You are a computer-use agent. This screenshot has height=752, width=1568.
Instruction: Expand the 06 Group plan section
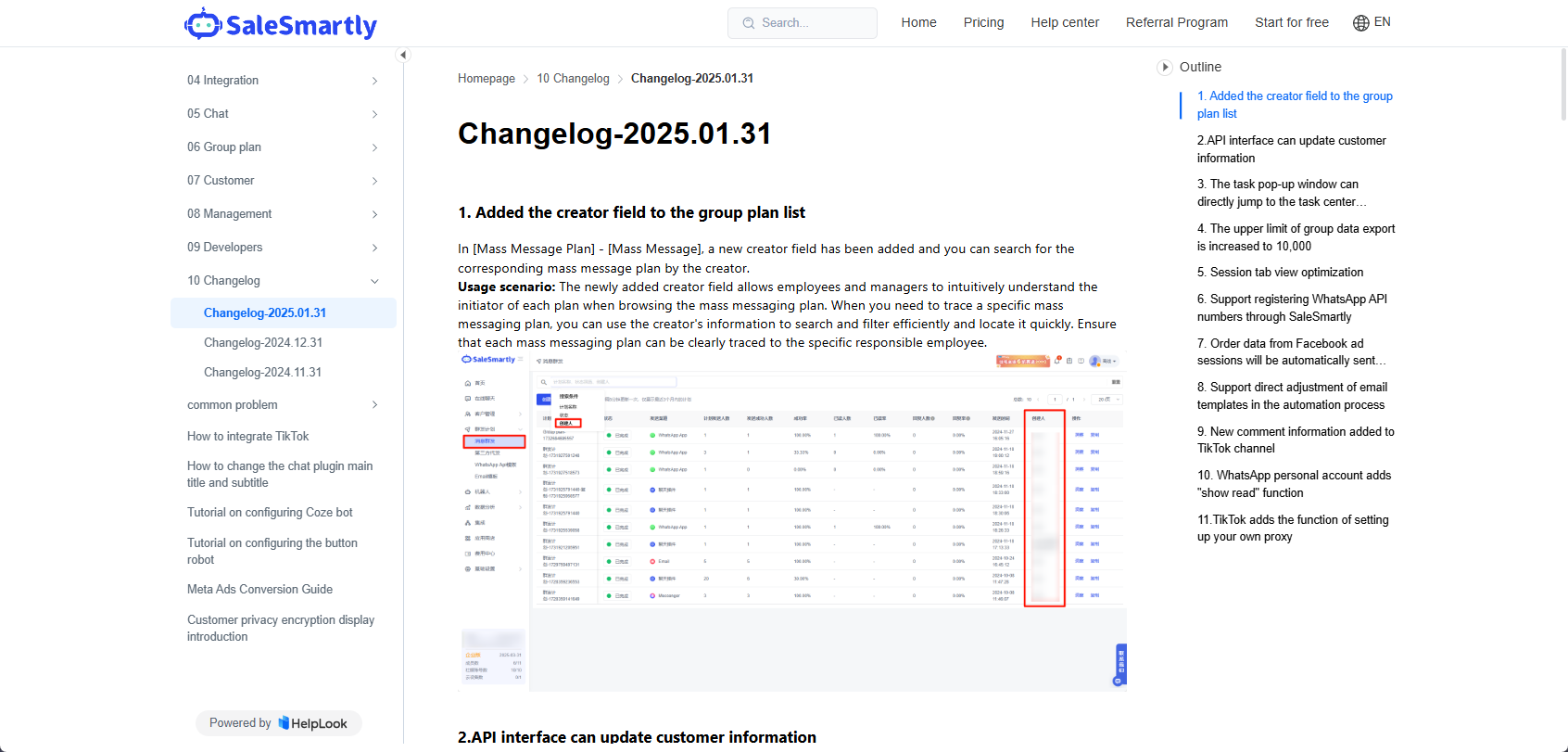[283, 147]
